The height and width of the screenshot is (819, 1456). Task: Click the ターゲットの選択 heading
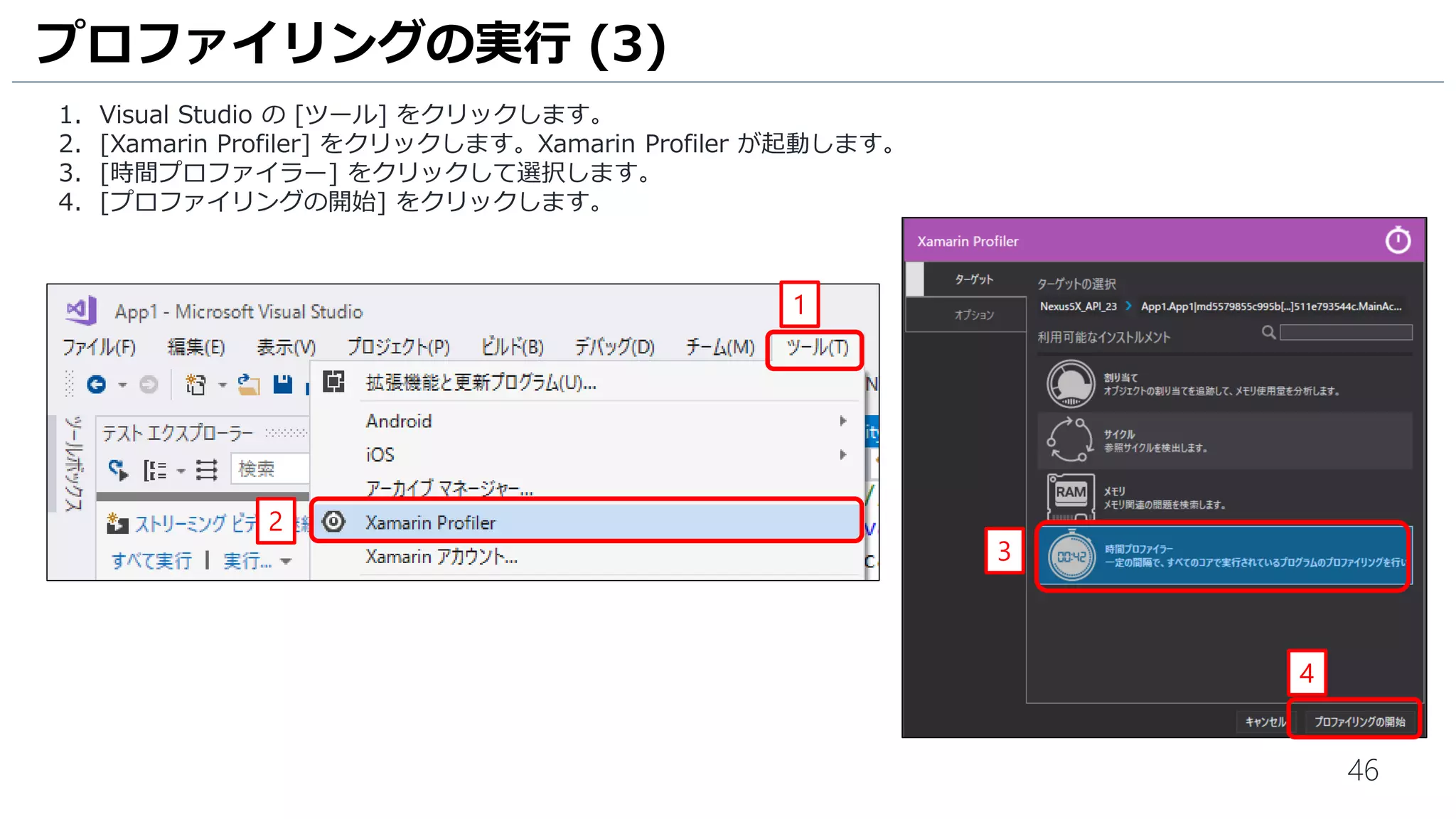coord(1076,284)
